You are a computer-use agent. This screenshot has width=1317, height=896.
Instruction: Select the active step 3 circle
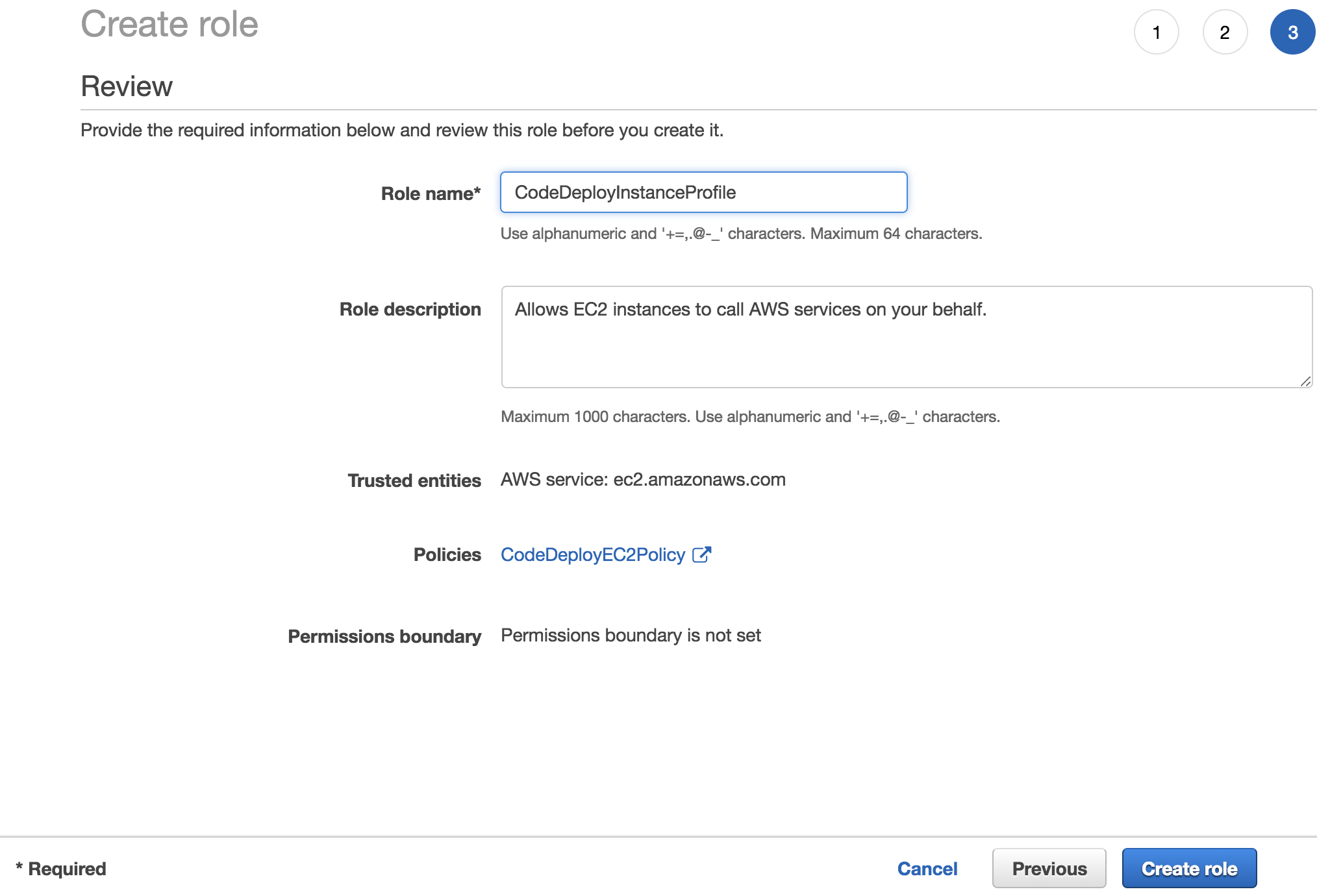coord(1292,32)
